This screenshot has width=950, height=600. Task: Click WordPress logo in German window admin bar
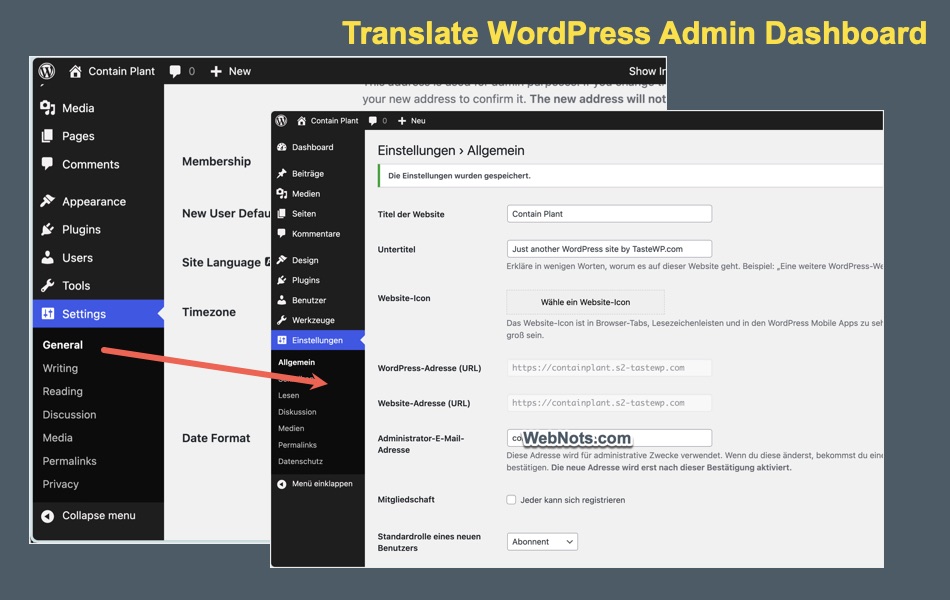coord(281,121)
